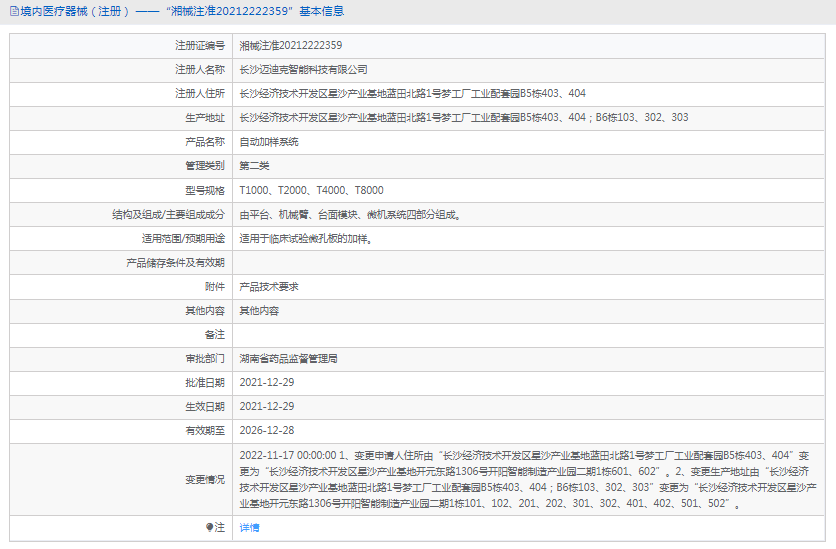
Task: Click model specification T1000、T2000、T4000、T8000
Action: 311,190
